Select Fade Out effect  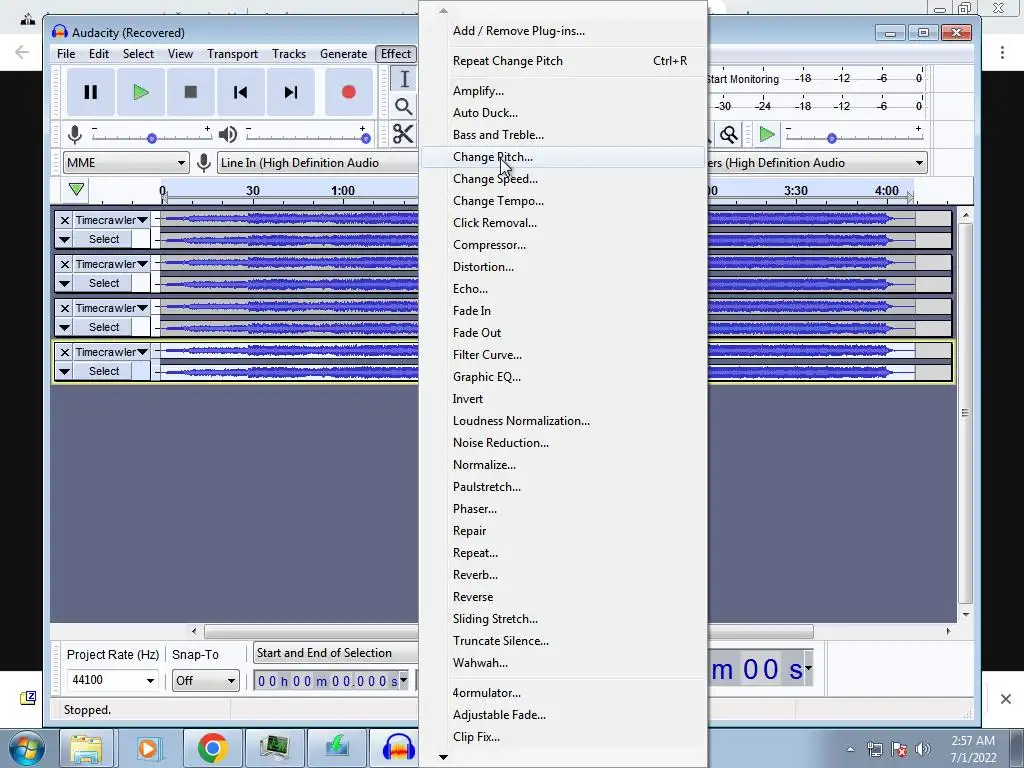[564, 332]
